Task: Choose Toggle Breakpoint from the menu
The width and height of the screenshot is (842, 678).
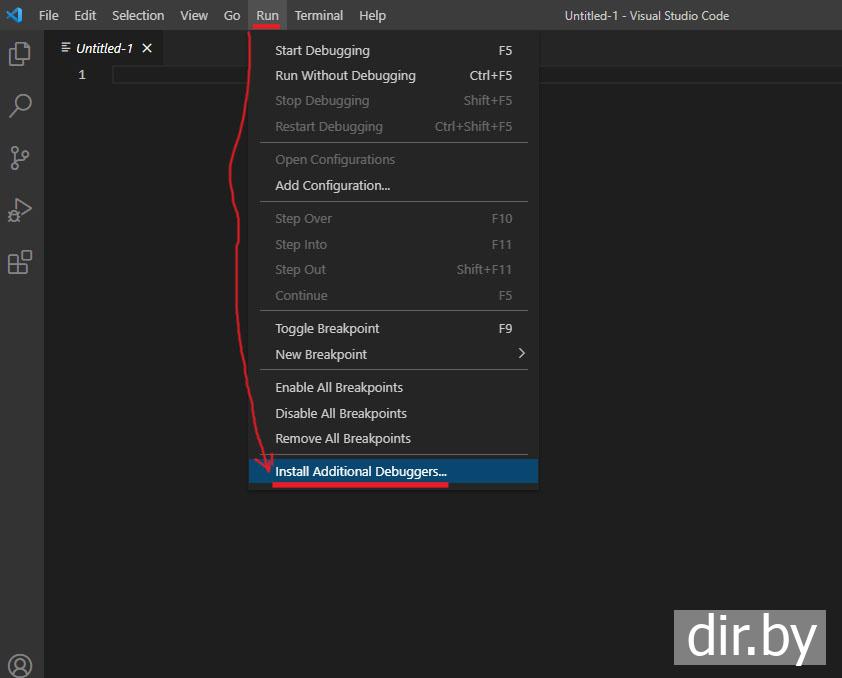Action: pyautogui.click(x=327, y=328)
